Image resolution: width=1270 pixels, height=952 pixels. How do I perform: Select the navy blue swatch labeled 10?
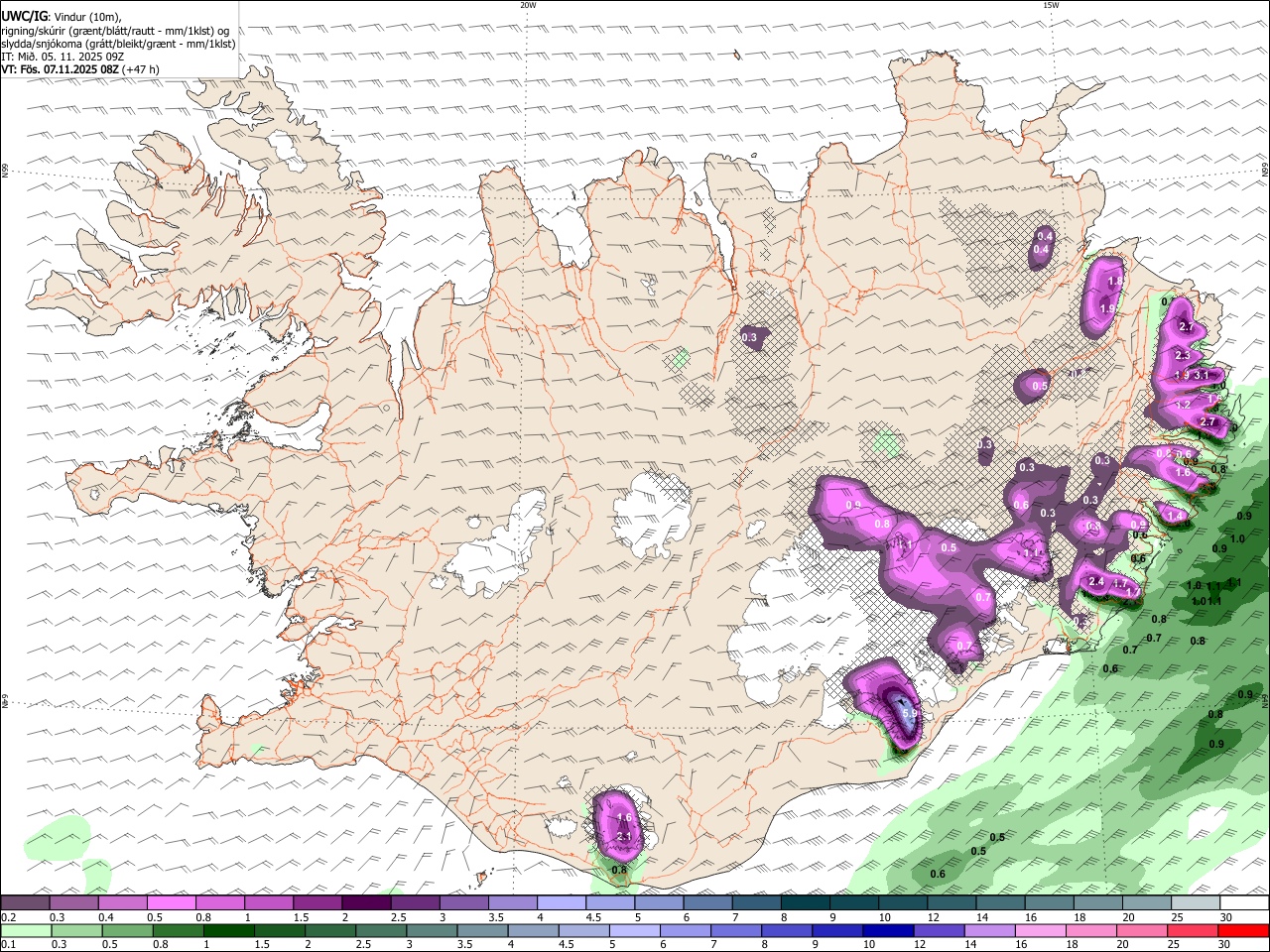pos(888,930)
